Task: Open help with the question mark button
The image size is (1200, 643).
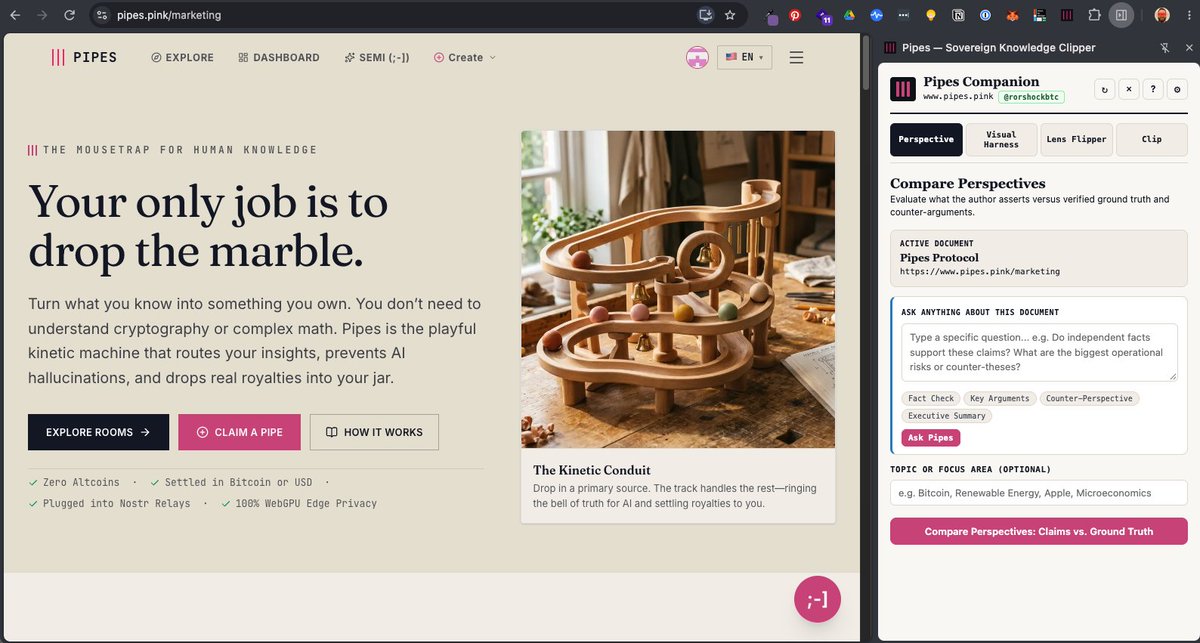Action: coord(1153,89)
